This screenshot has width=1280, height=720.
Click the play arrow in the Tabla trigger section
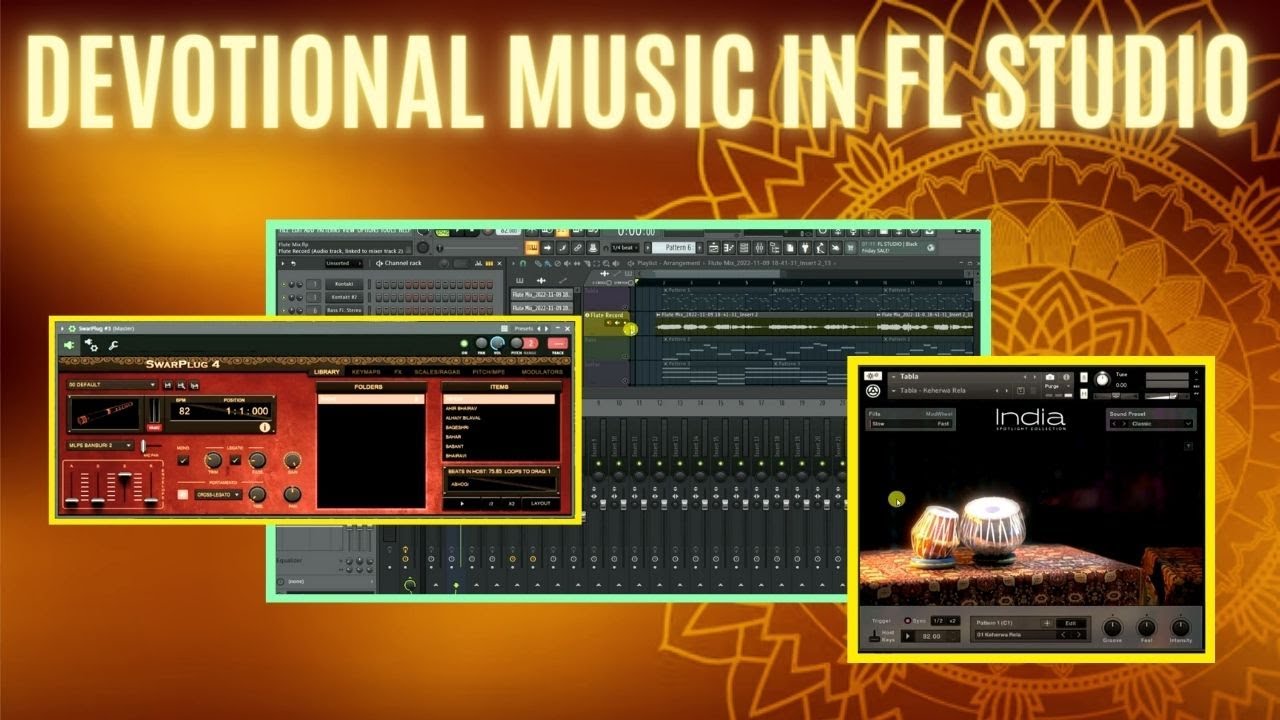909,636
